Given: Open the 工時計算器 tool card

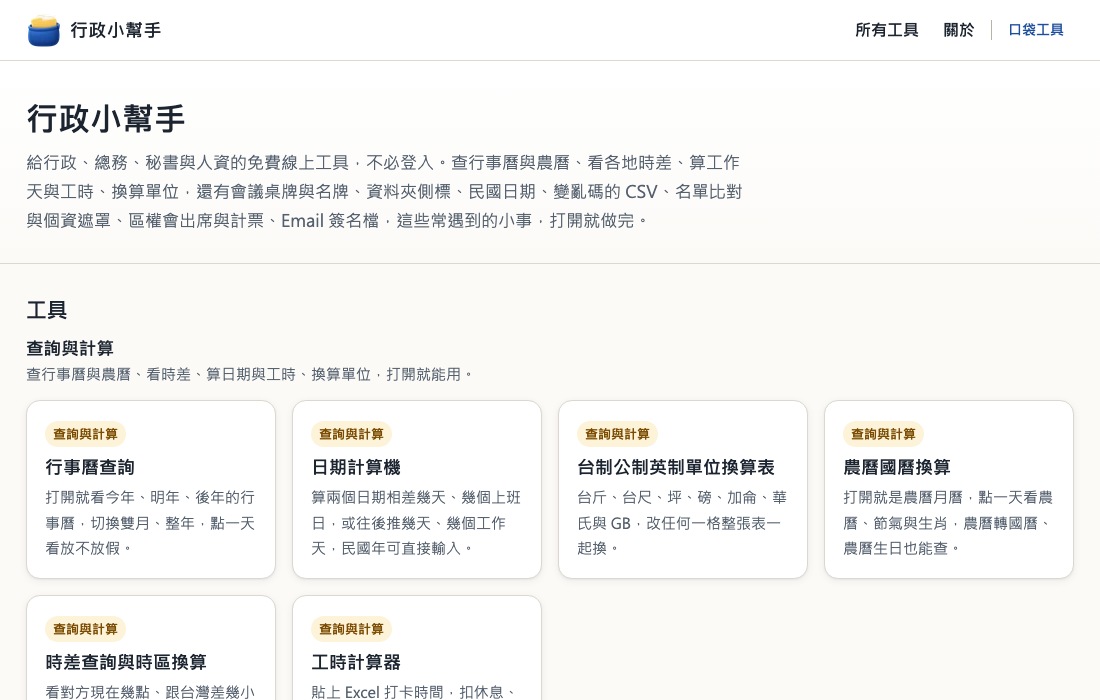Looking at the screenshot, I should 417,648.
